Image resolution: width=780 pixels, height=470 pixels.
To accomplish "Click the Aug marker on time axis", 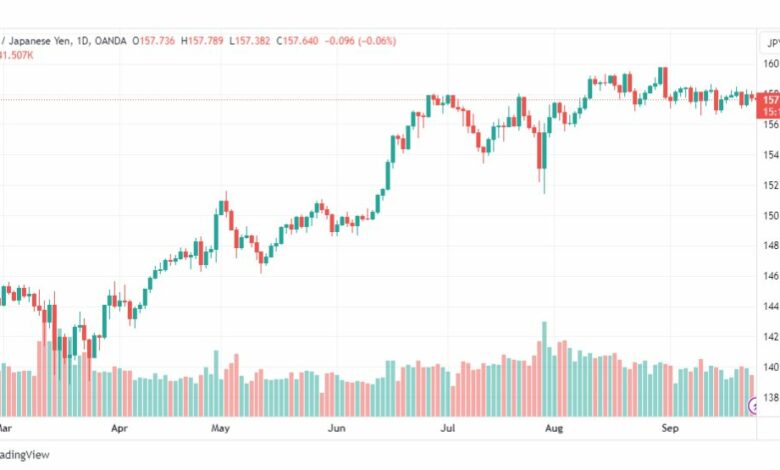I will click(x=554, y=428).
